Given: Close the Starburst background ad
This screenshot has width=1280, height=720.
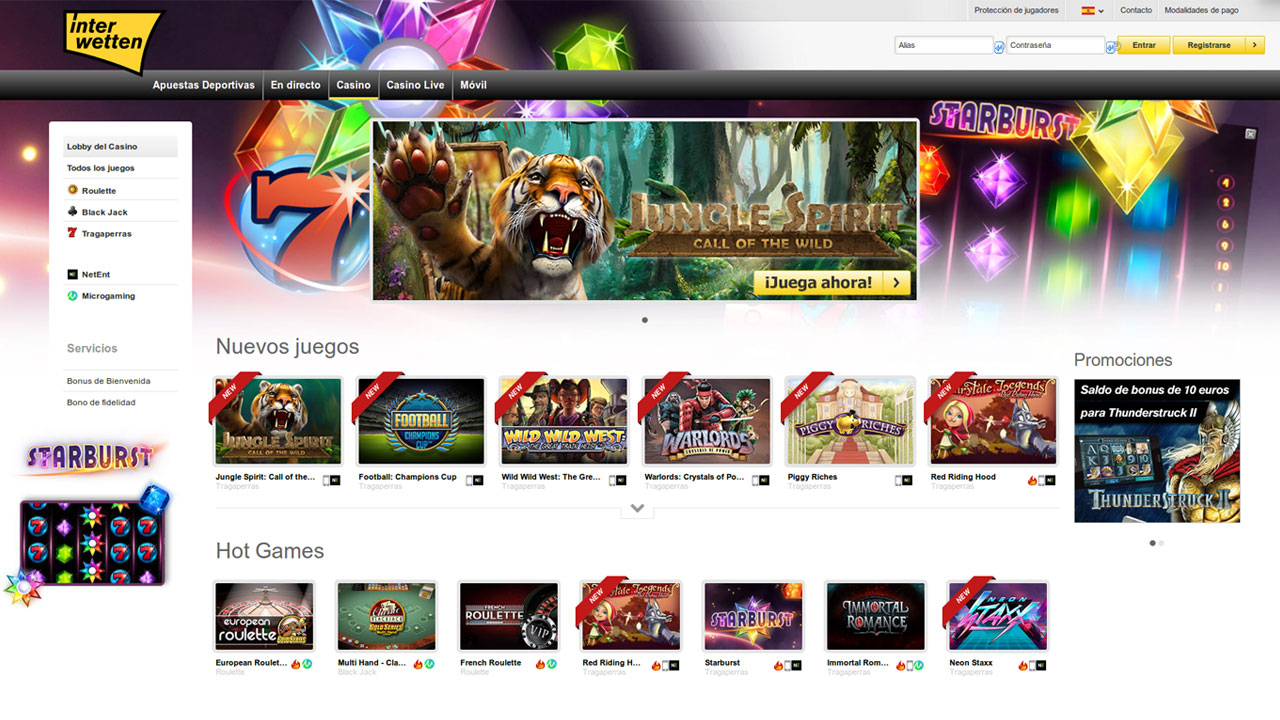Looking at the screenshot, I should pyautogui.click(x=1250, y=133).
